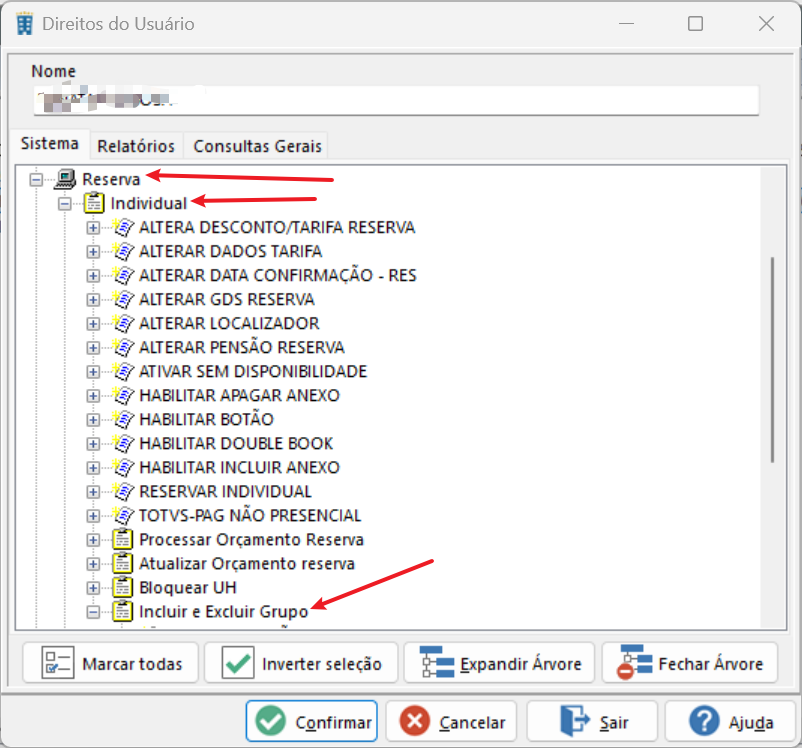Viewport: 802px width, 748px height.
Task: Click the tree vertical scrollbar thumb
Action: 772,360
